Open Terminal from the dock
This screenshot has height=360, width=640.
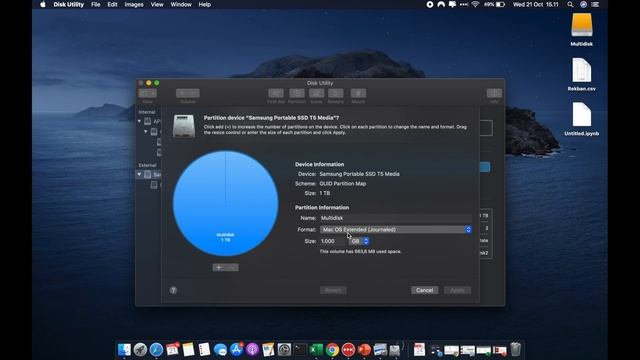(300, 350)
